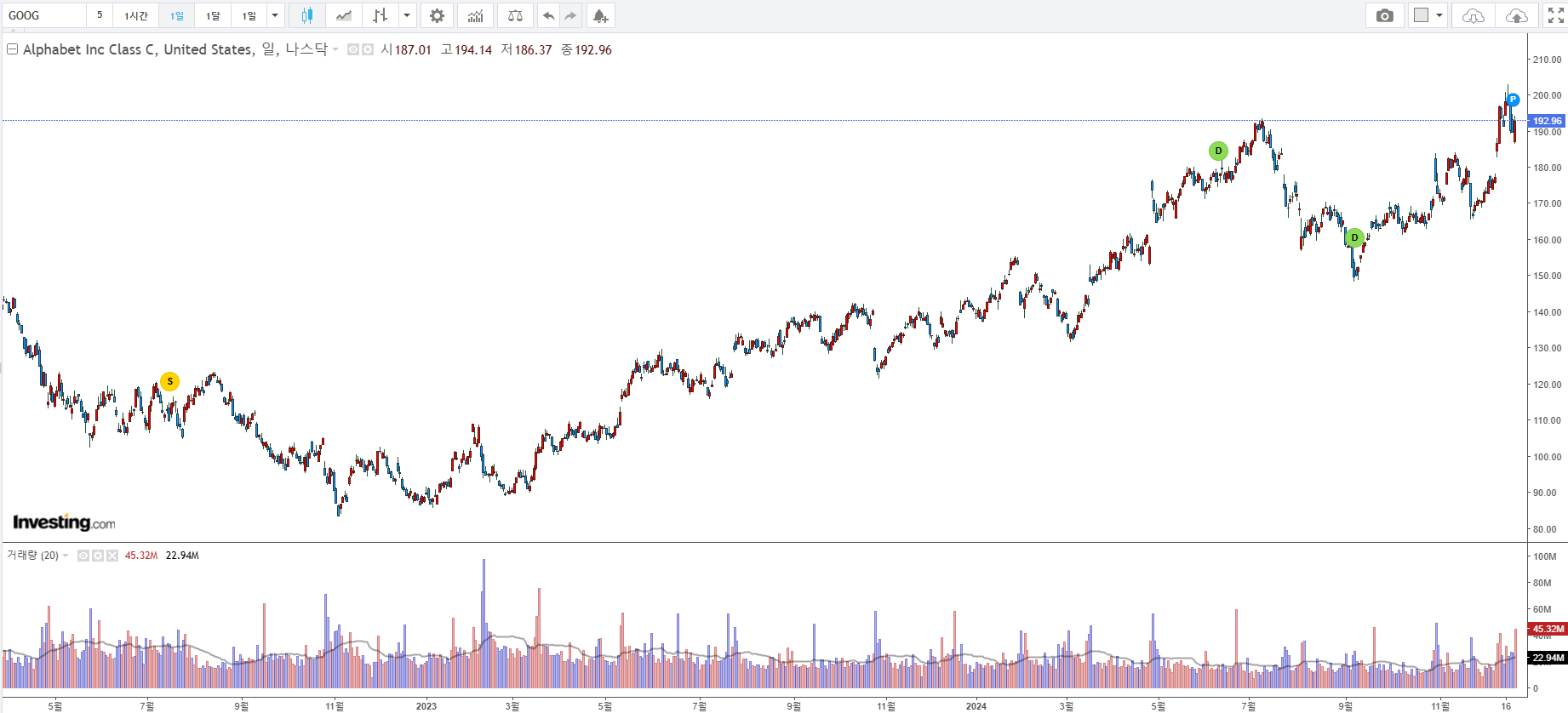Image resolution: width=1568 pixels, height=713 pixels.
Task: Click the green D dividend marker near September 2024
Action: (1354, 237)
